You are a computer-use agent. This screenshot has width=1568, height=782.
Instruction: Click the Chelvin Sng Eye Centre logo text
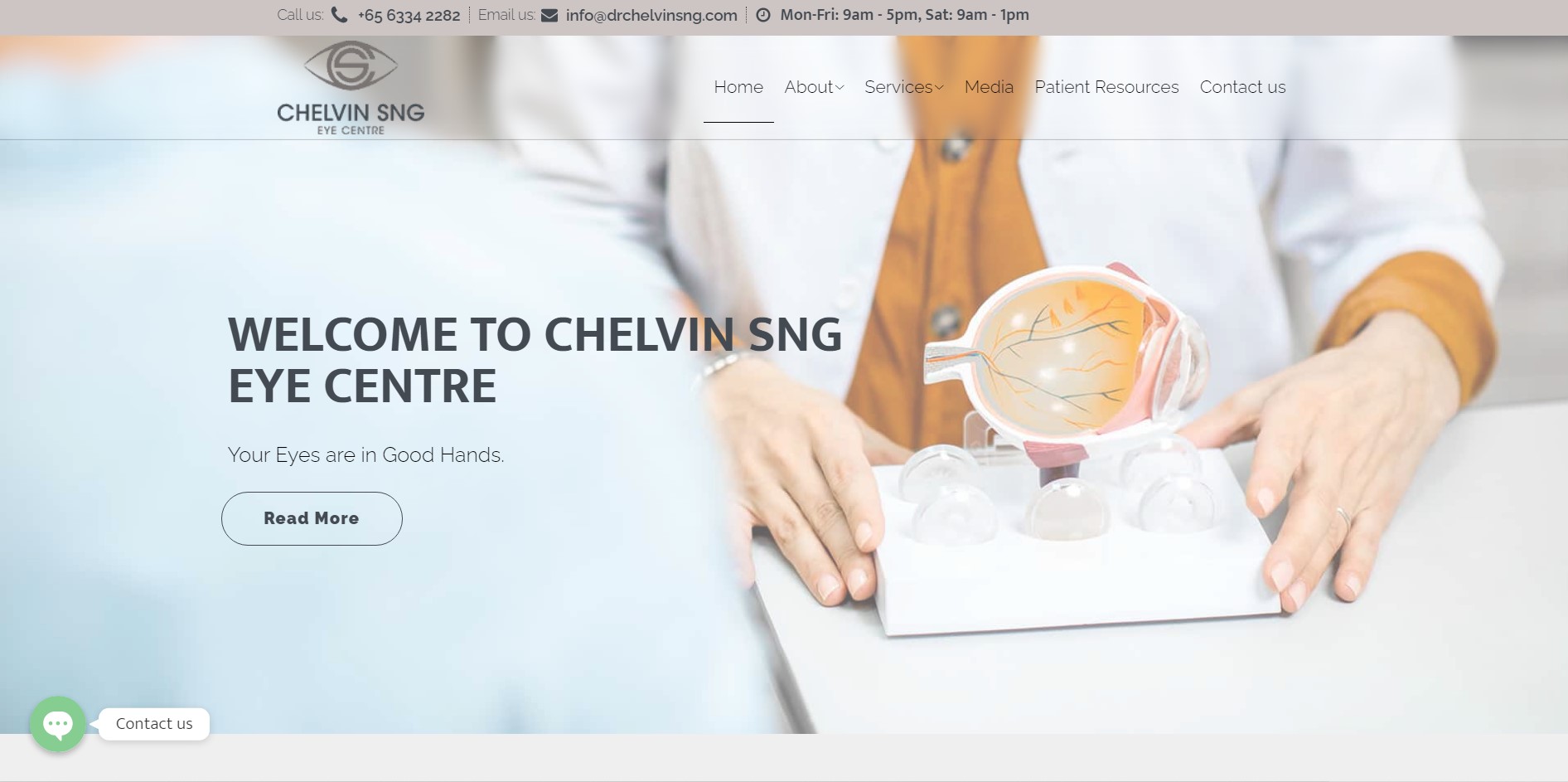351,119
